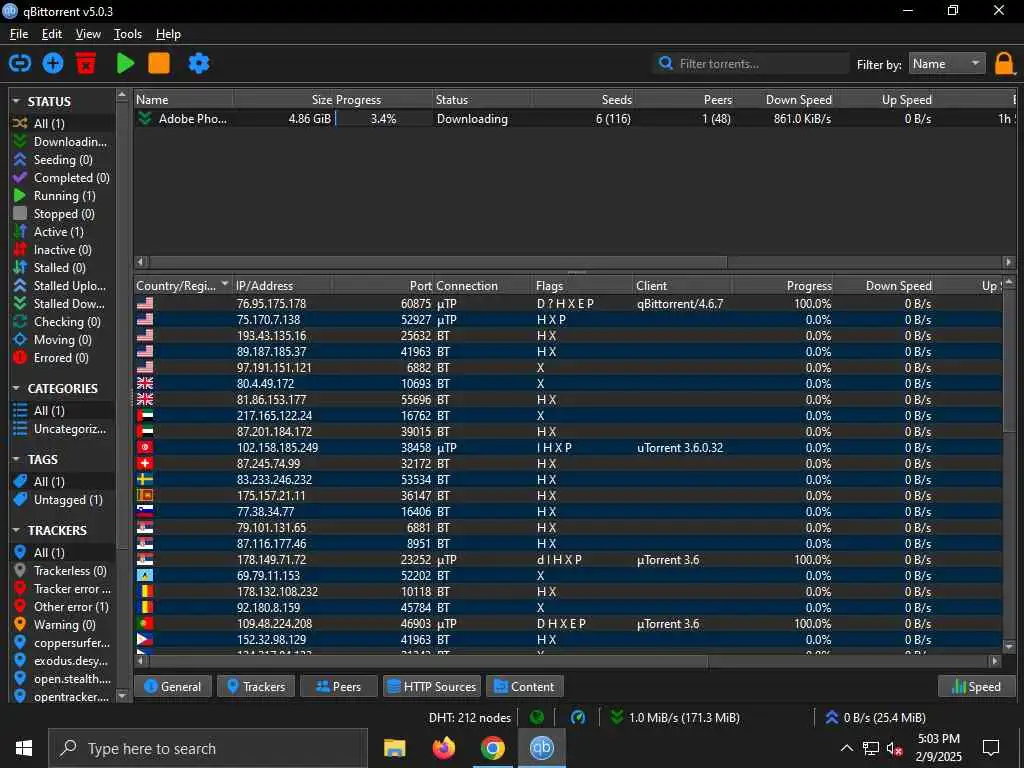Select the Warning (0) tracker filter
1024x768 pixels.
63,624
